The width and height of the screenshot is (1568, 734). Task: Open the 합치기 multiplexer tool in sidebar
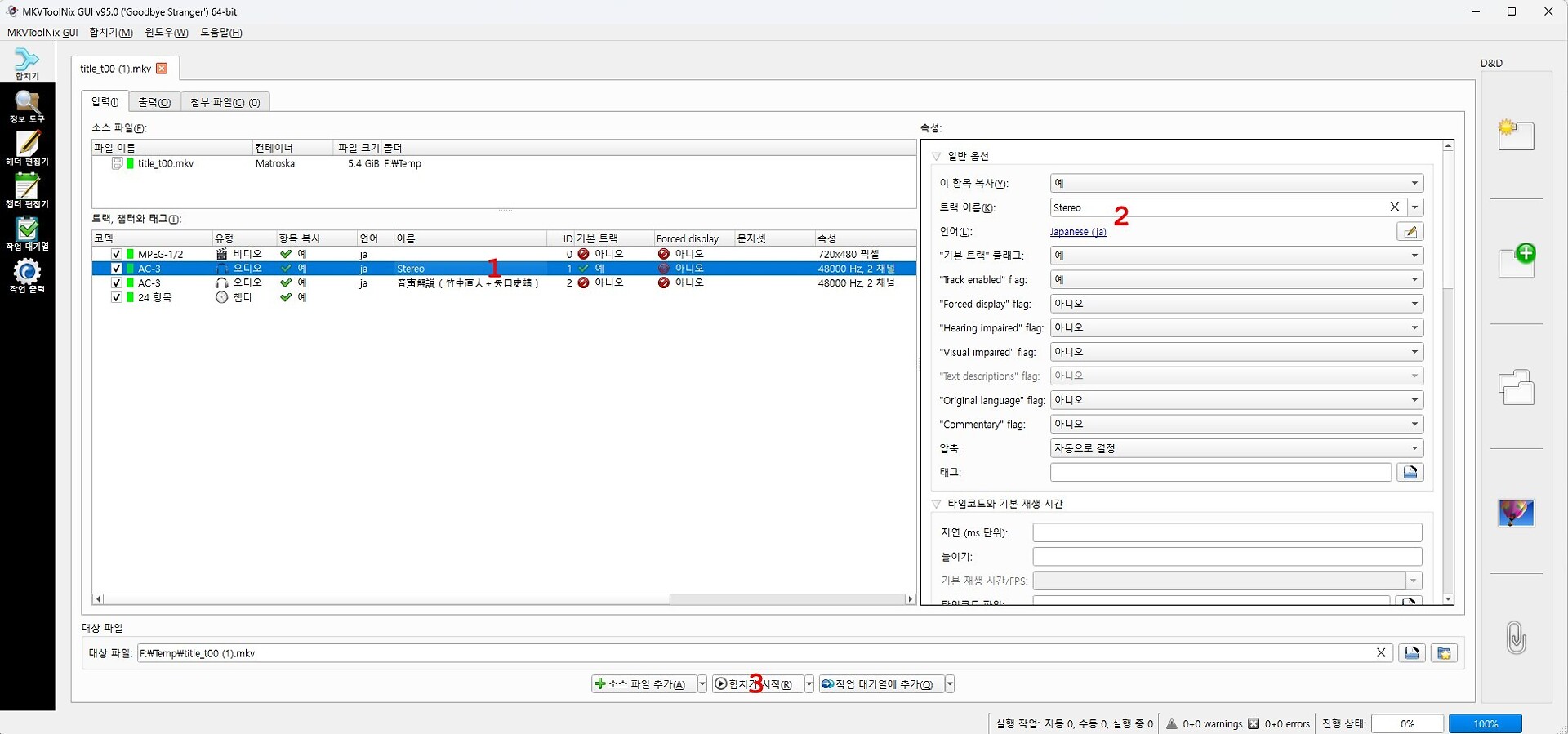pyautogui.click(x=27, y=64)
